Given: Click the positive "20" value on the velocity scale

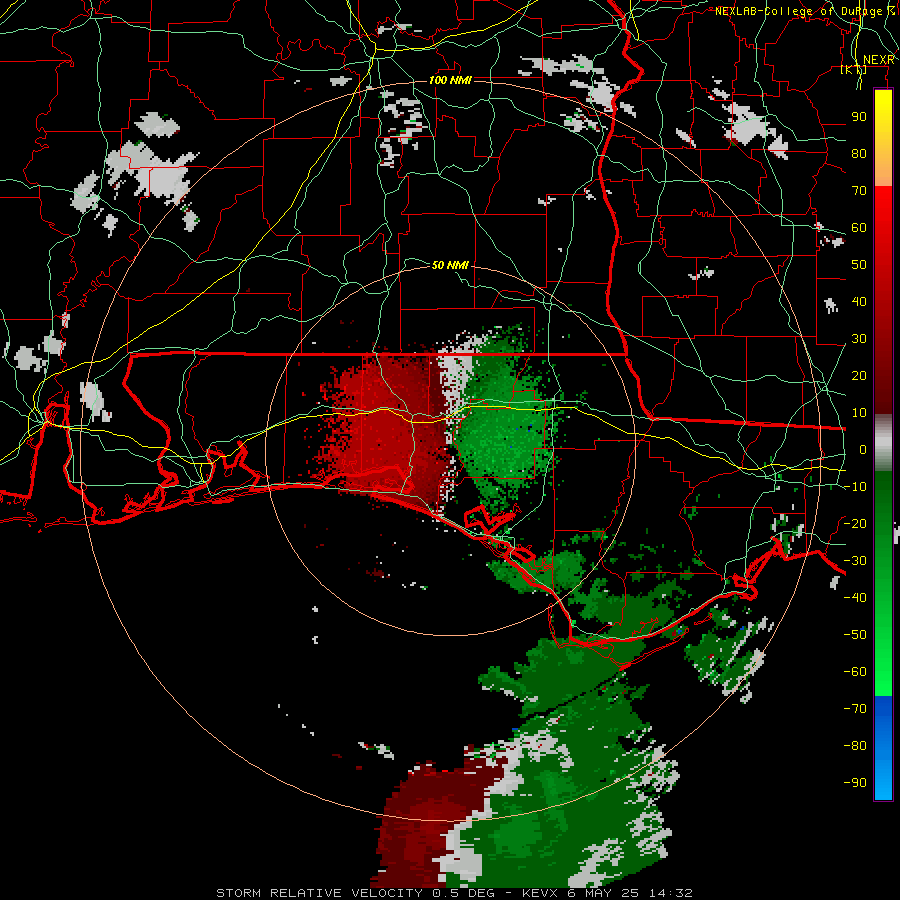Looking at the screenshot, I should click(x=859, y=375).
